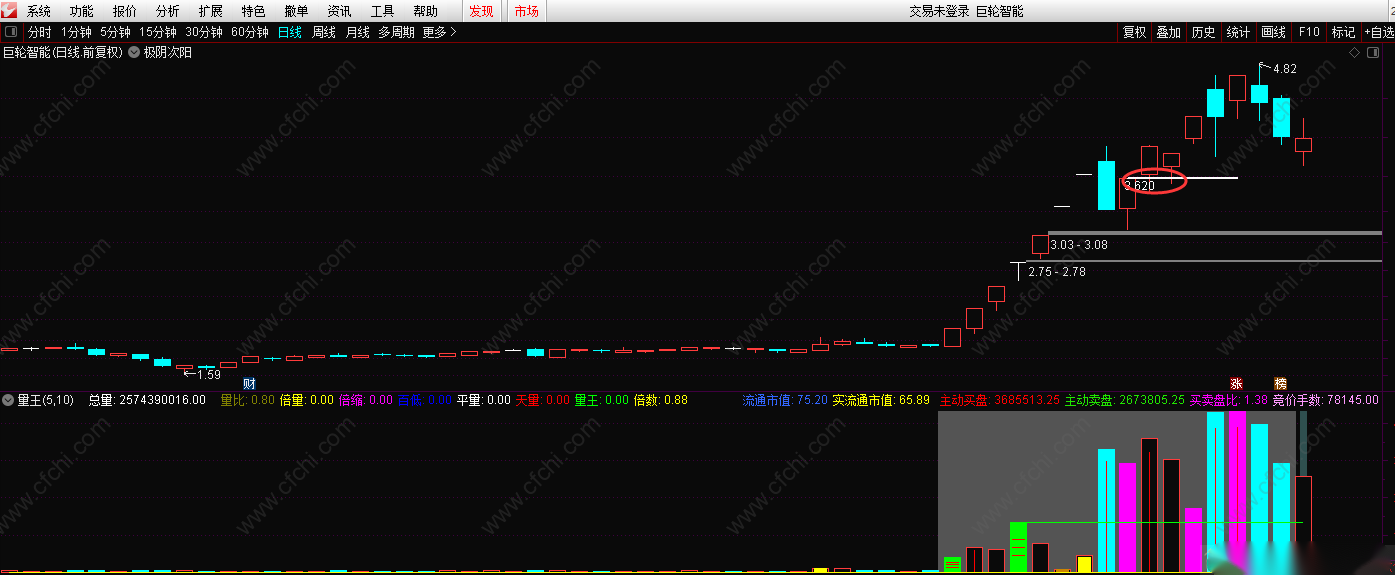Screen dimensions: 1395x575
Task: Open the 系统 menu
Action: point(39,11)
